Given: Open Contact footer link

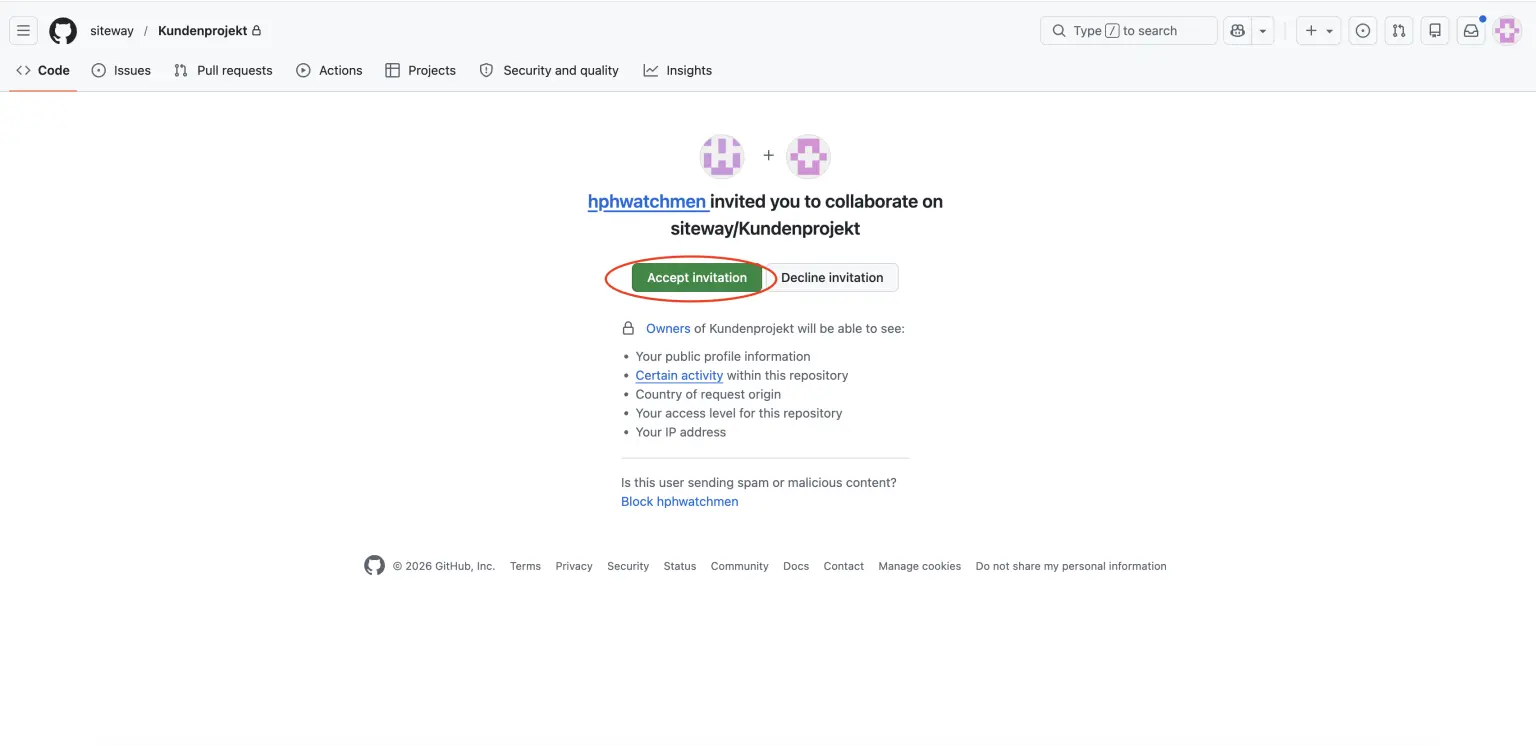Looking at the screenshot, I should (x=844, y=566).
